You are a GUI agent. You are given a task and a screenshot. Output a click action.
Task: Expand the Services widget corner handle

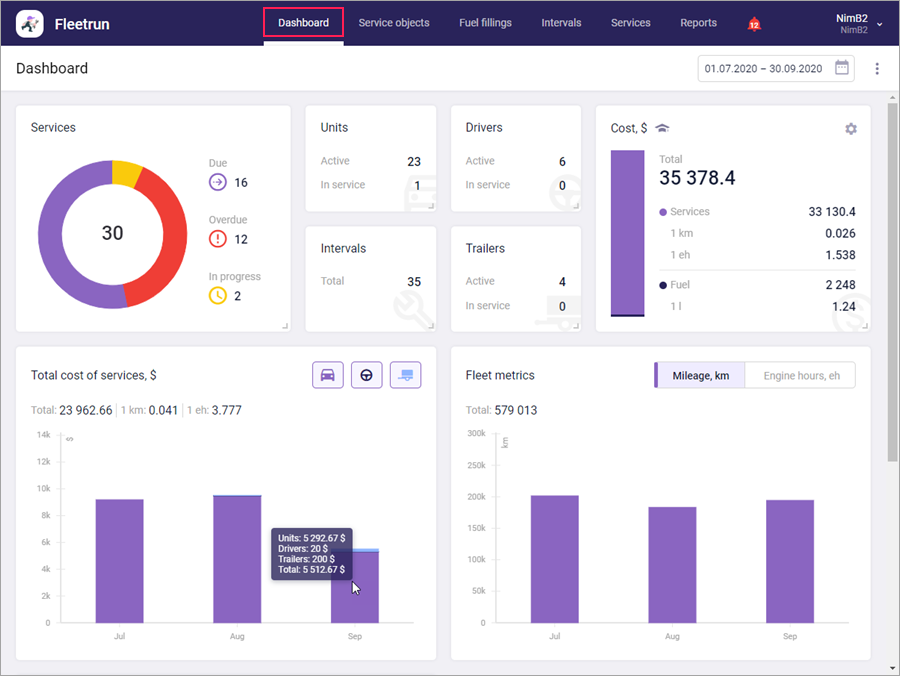(x=285, y=326)
